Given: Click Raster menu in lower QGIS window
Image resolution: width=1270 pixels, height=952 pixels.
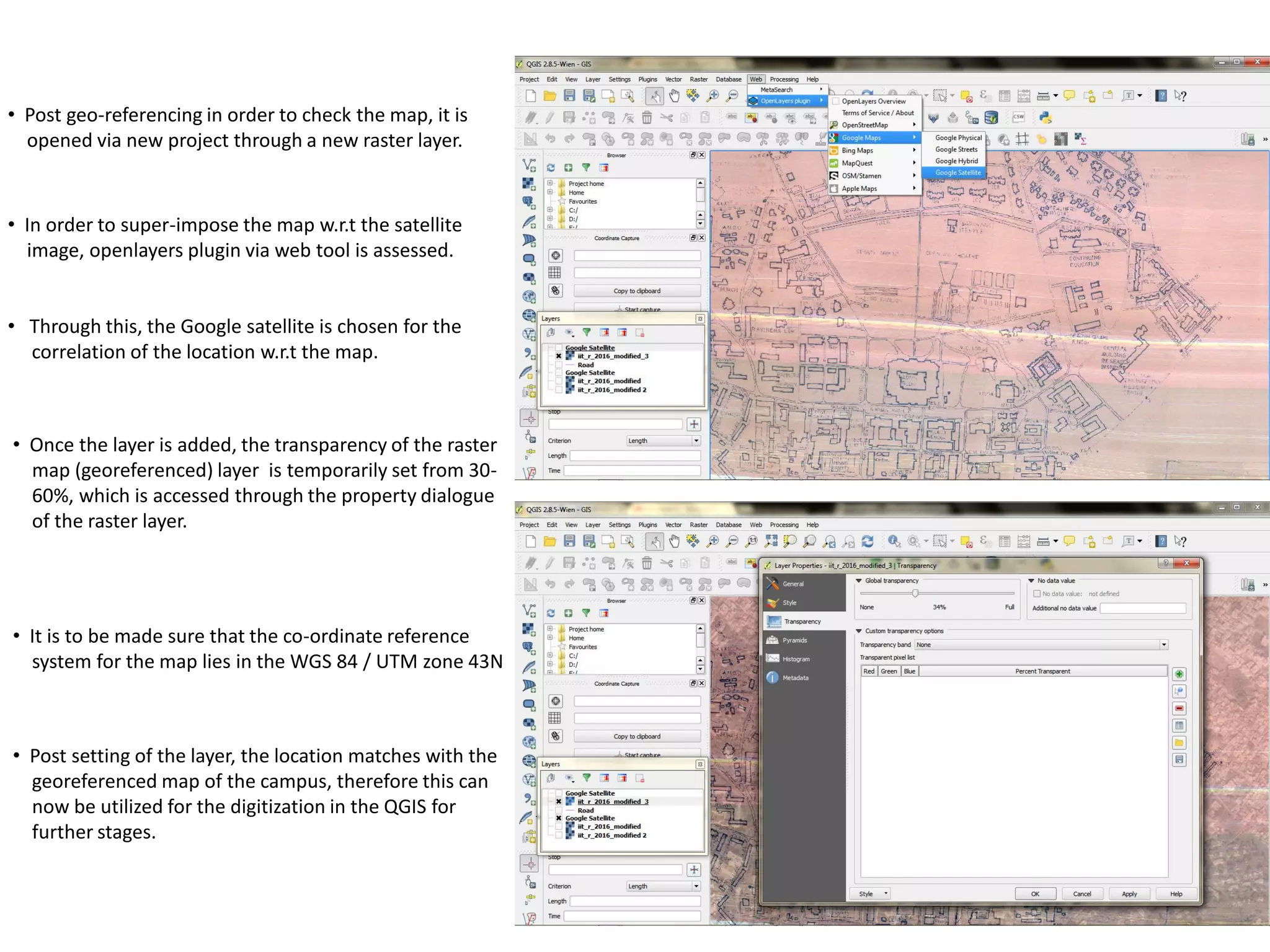Looking at the screenshot, I should tap(698, 525).
